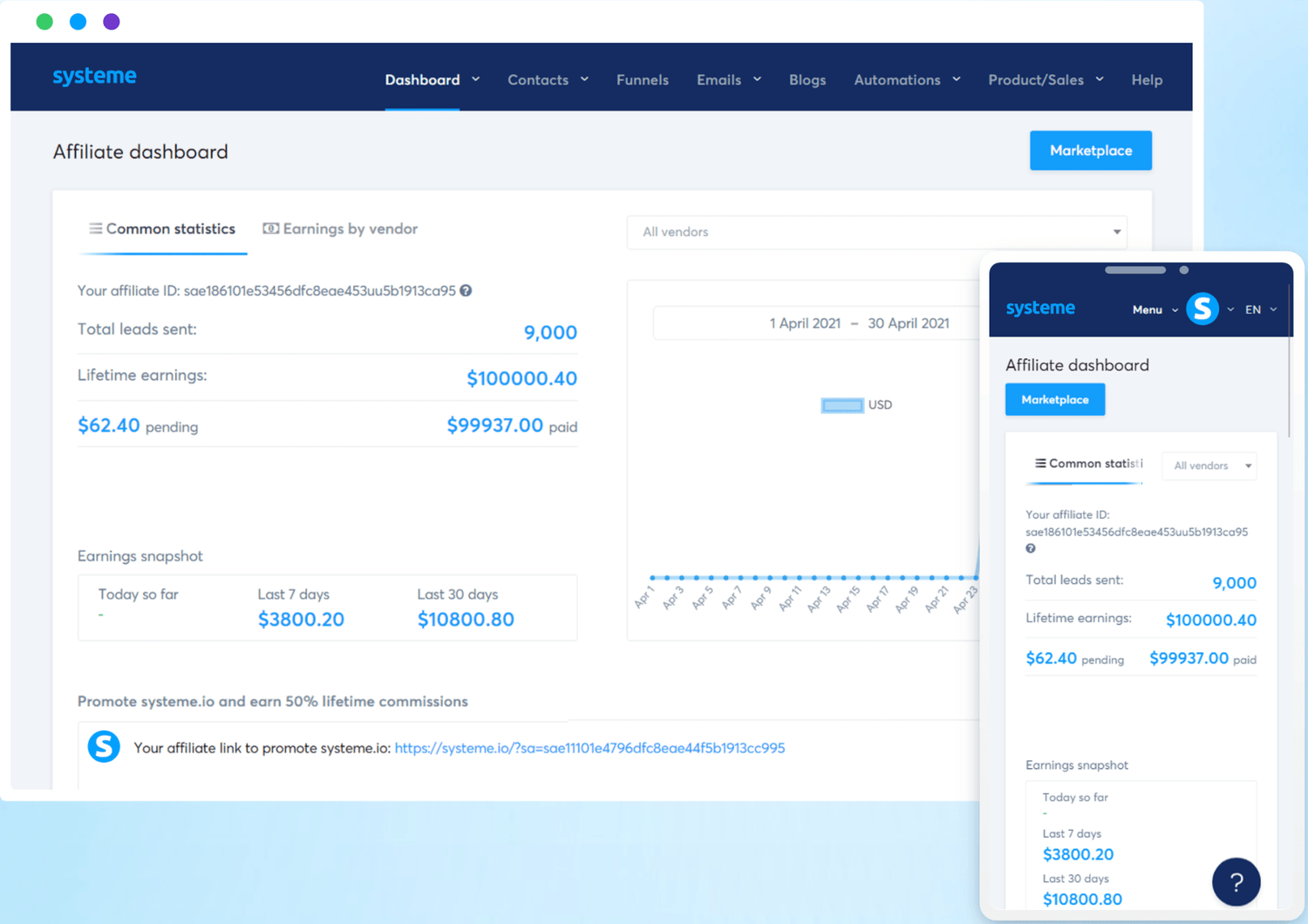Open the mobile Menu dropdown

(1155, 309)
